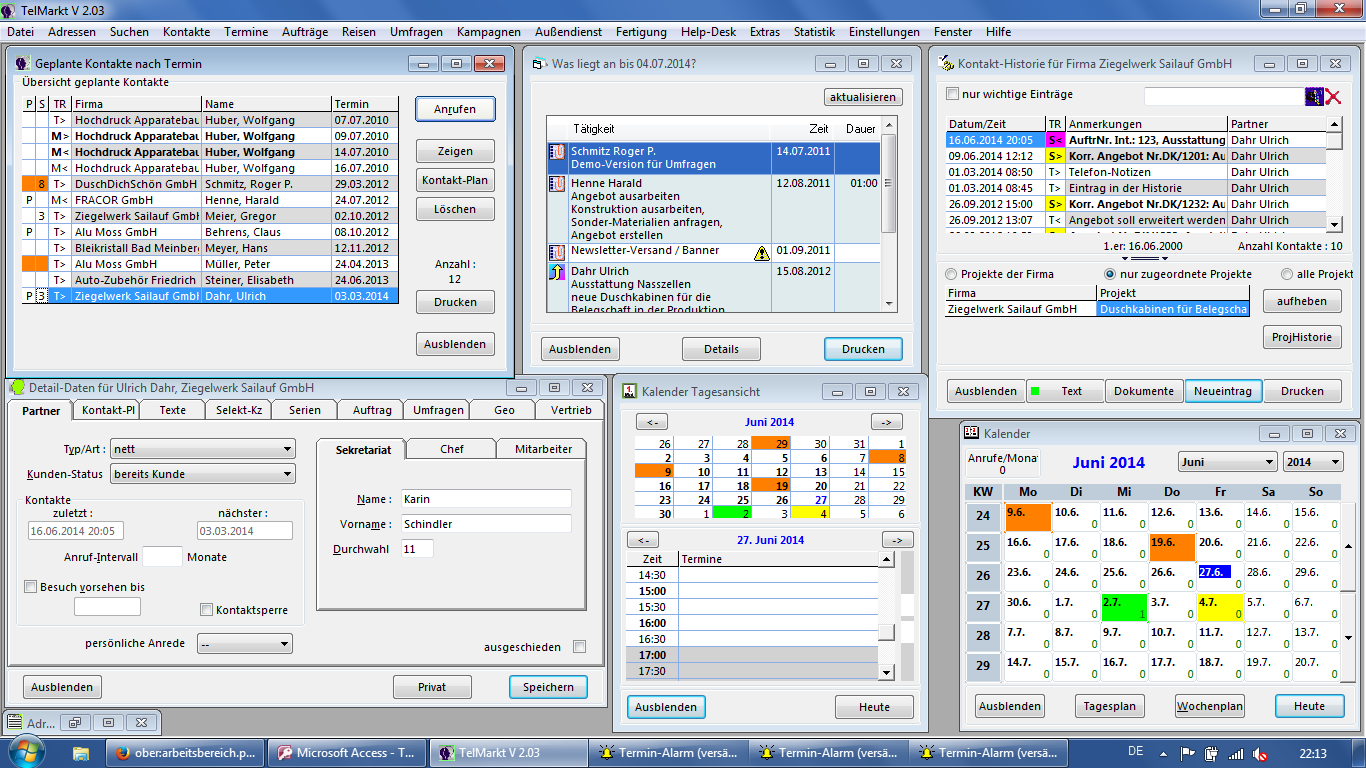The height and width of the screenshot is (768, 1366).
Task: Open Microsoft Access from the taskbar
Action: (346, 753)
